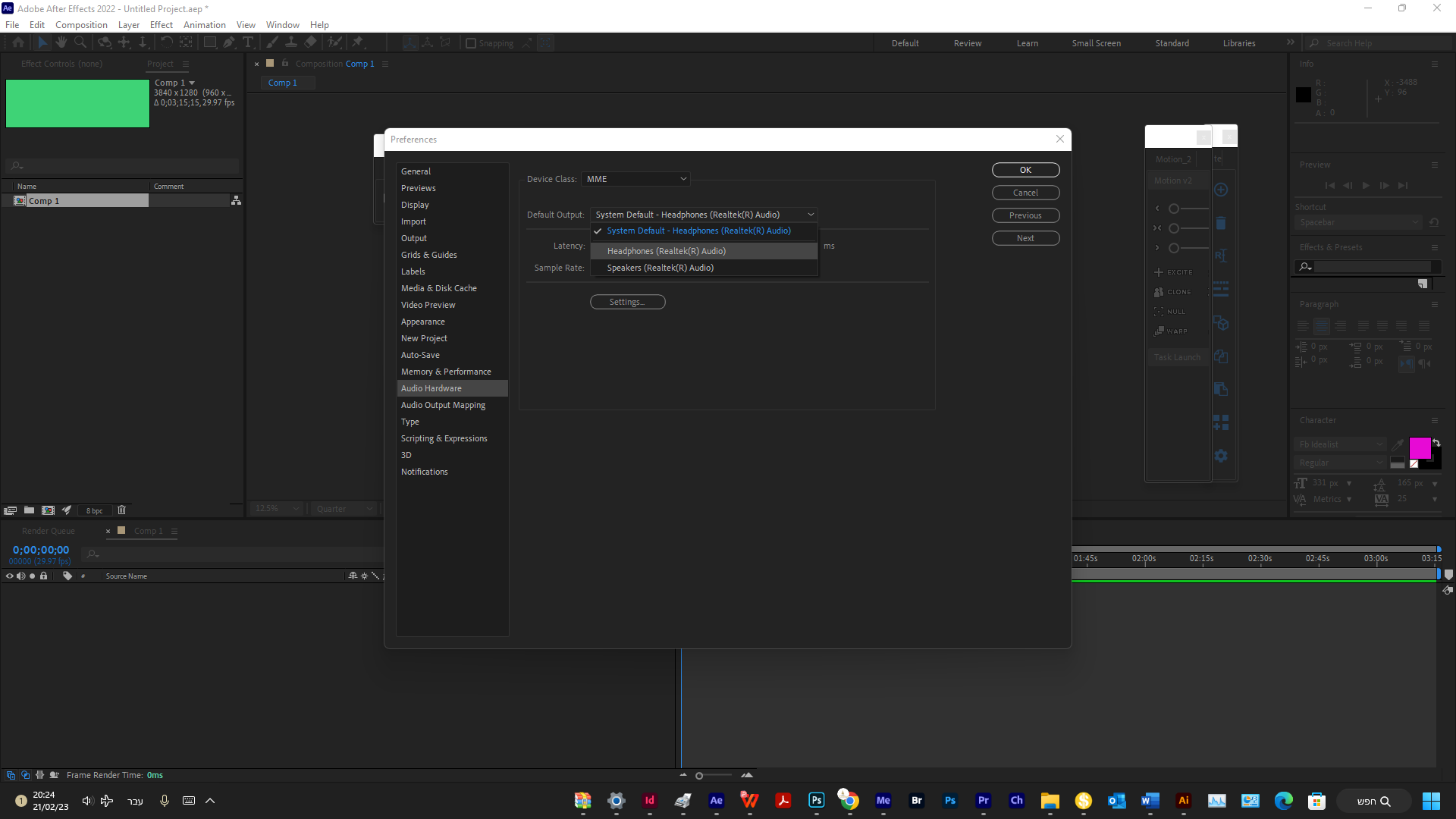This screenshot has width=1456, height=819.
Task: Select the Horizontal Type tool
Action: (248, 42)
